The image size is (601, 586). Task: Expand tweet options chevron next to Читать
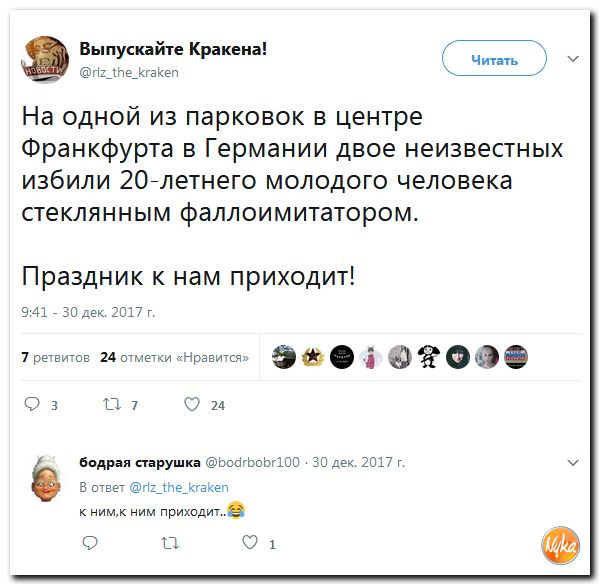click(573, 59)
